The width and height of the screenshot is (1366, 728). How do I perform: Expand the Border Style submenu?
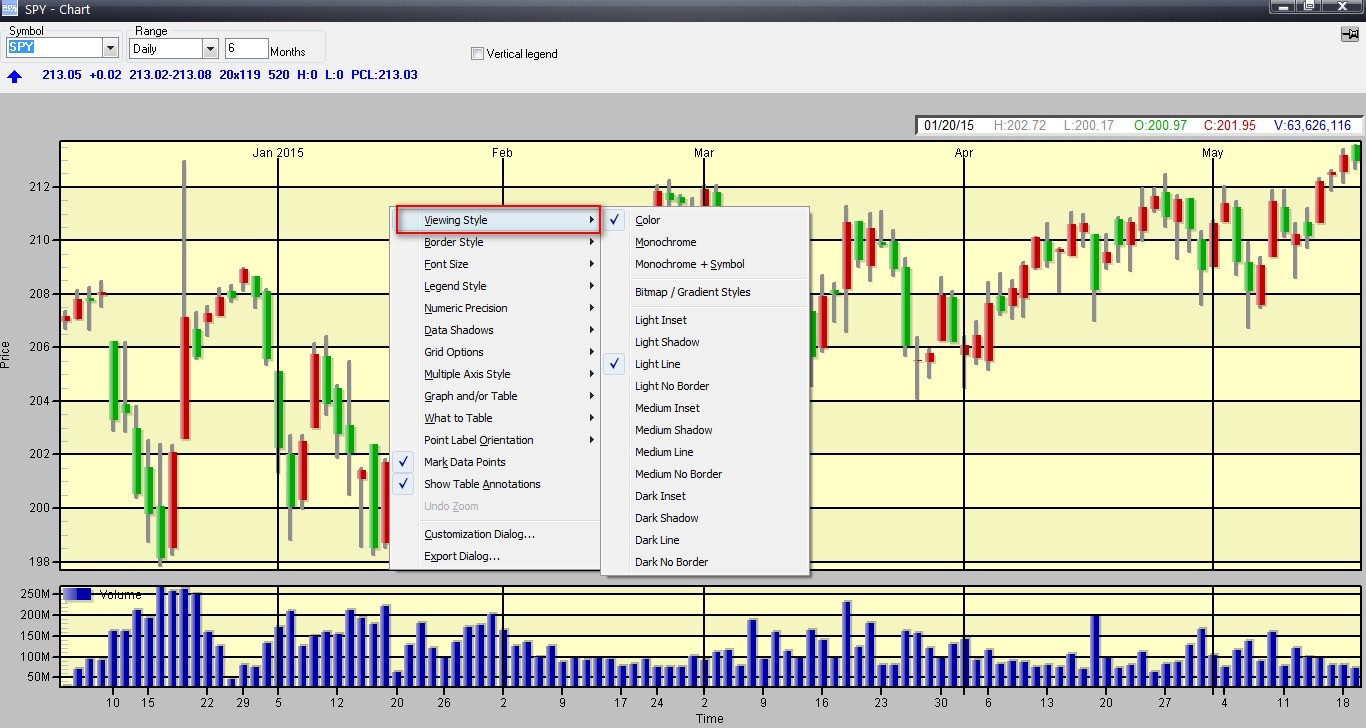[497, 242]
